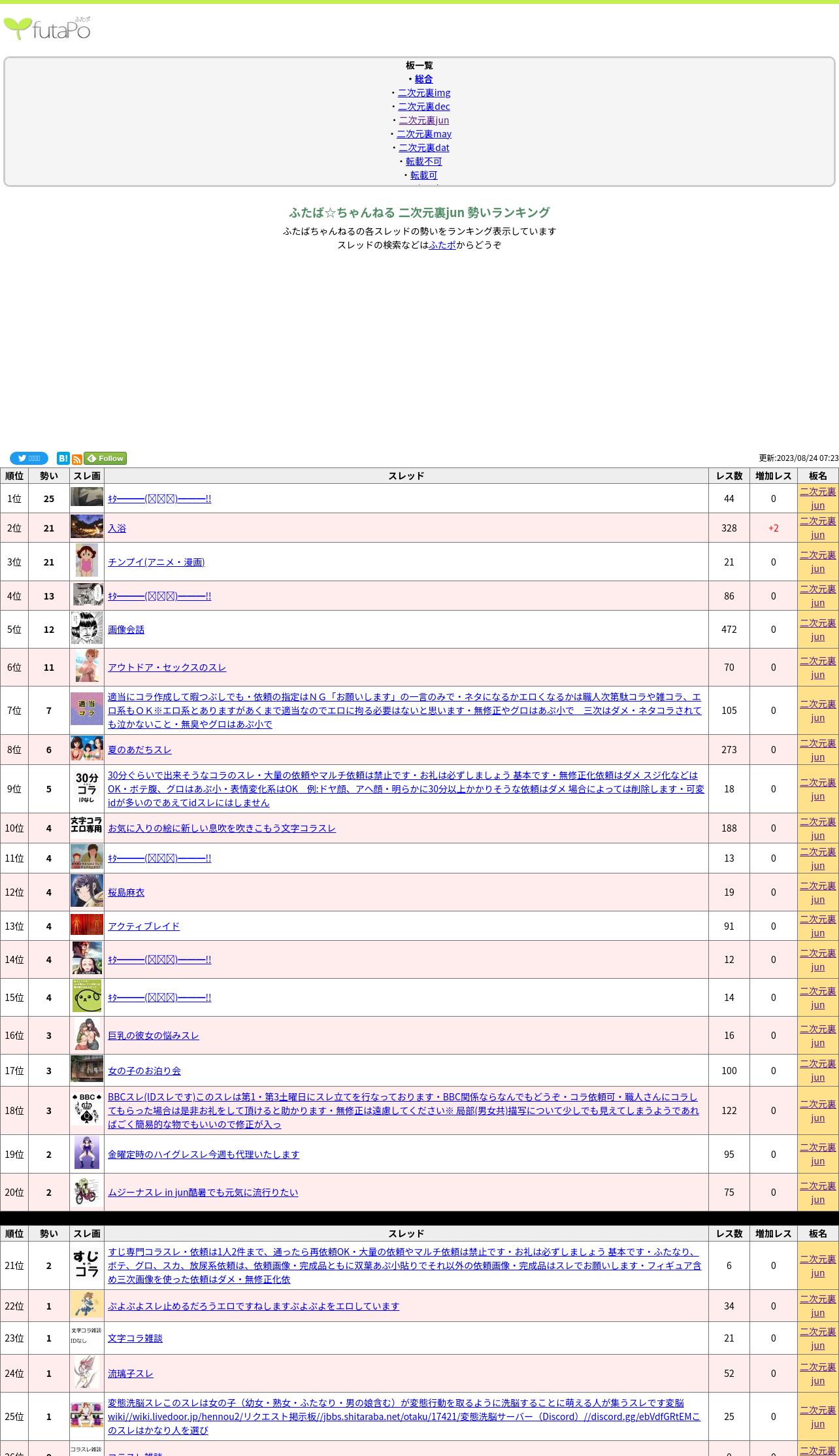Click the 増加レス column header in top table
The image size is (839, 1456).
(774, 476)
